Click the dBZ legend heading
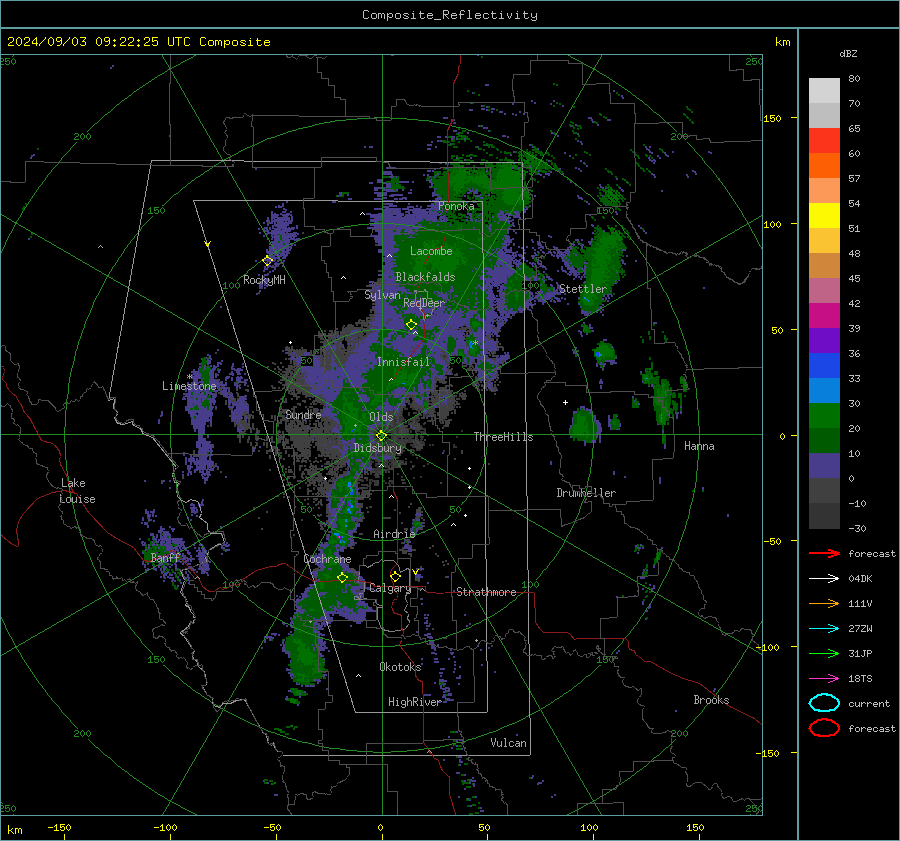This screenshot has height=841, width=900. click(x=848, y=53)
